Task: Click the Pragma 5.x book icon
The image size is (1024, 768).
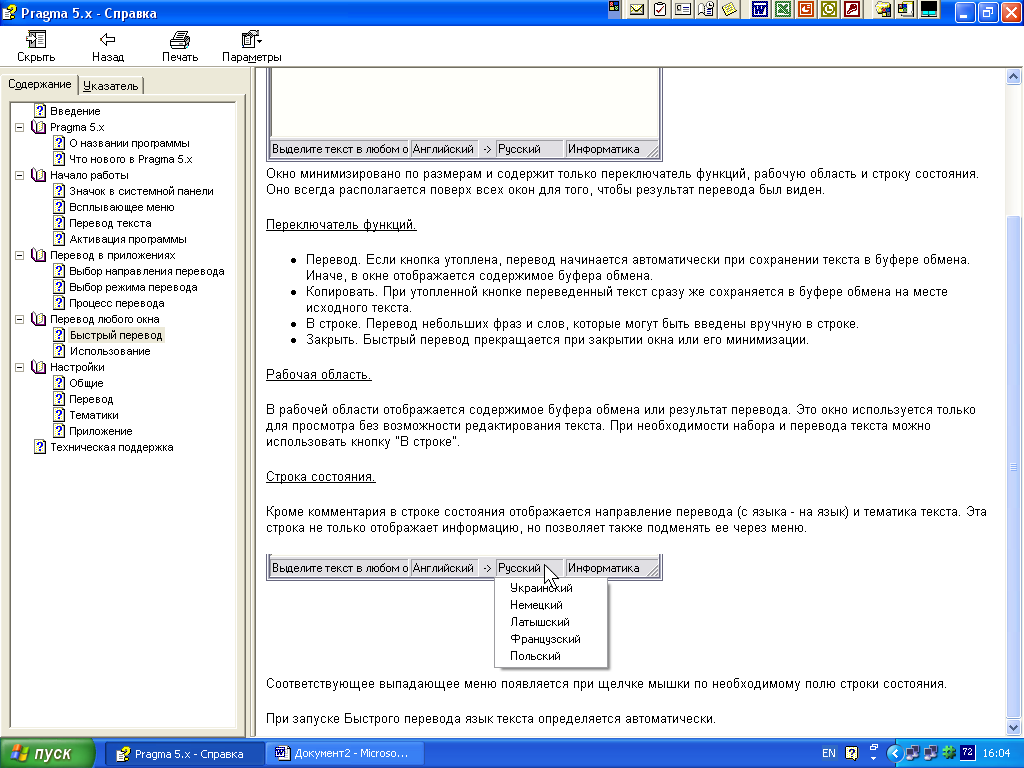Action: point(39,127)
